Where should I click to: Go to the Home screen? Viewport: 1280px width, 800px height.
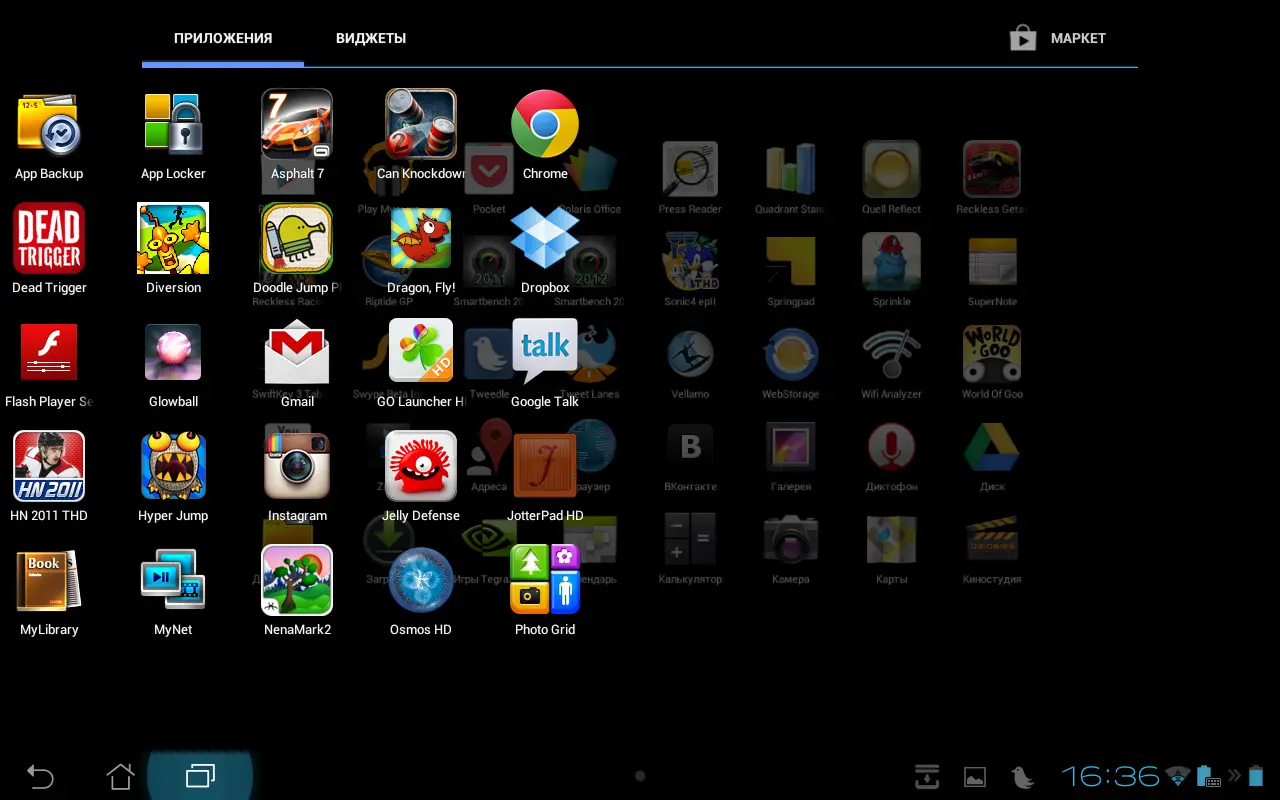click(120, 776)
